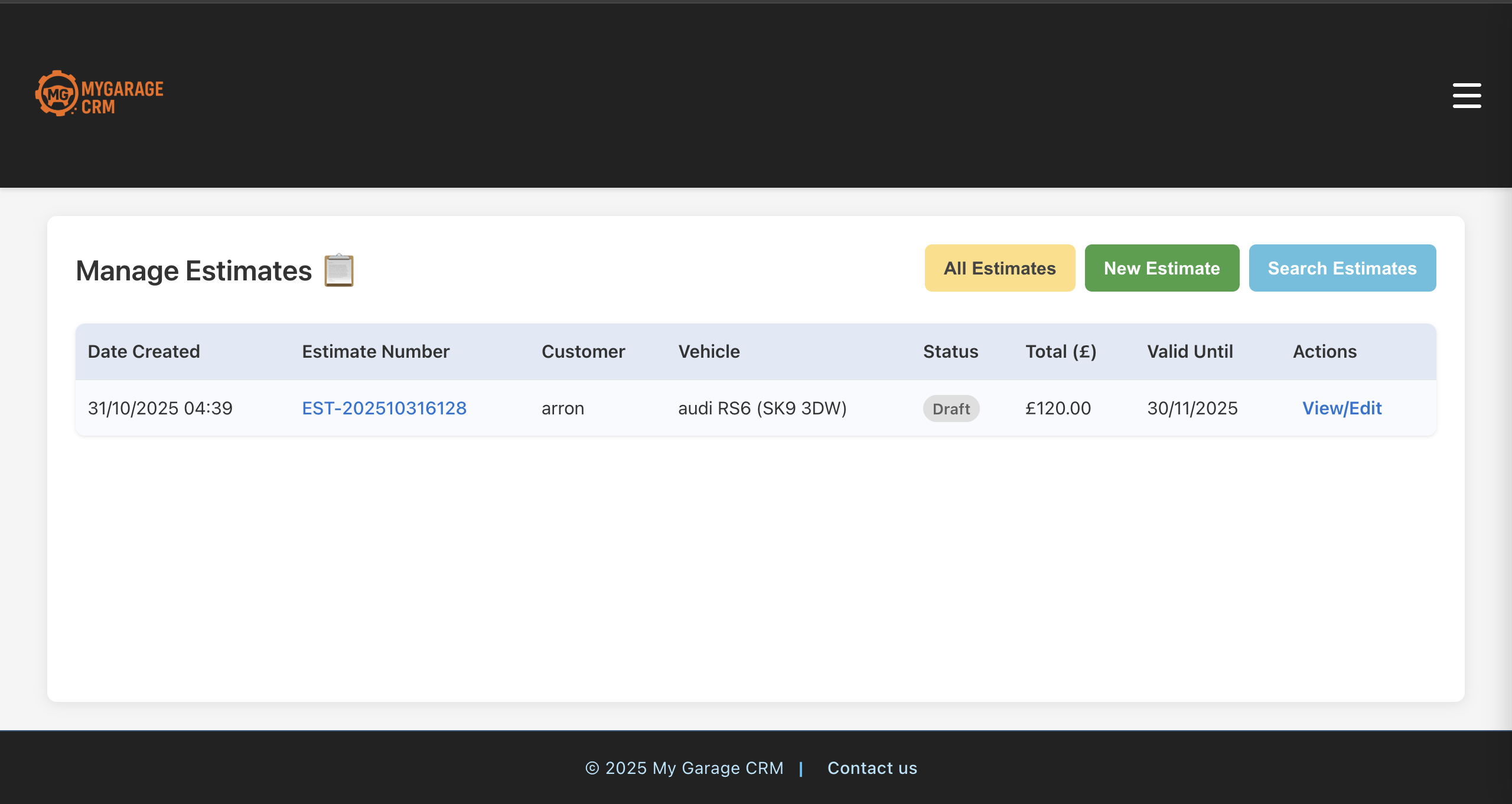Image resolution: width=1512 pixels, height=804 pixels.
Task: Click the clipboard icon beside Manage Estimates
Action: pyautogui.click(x=338, y=270)
